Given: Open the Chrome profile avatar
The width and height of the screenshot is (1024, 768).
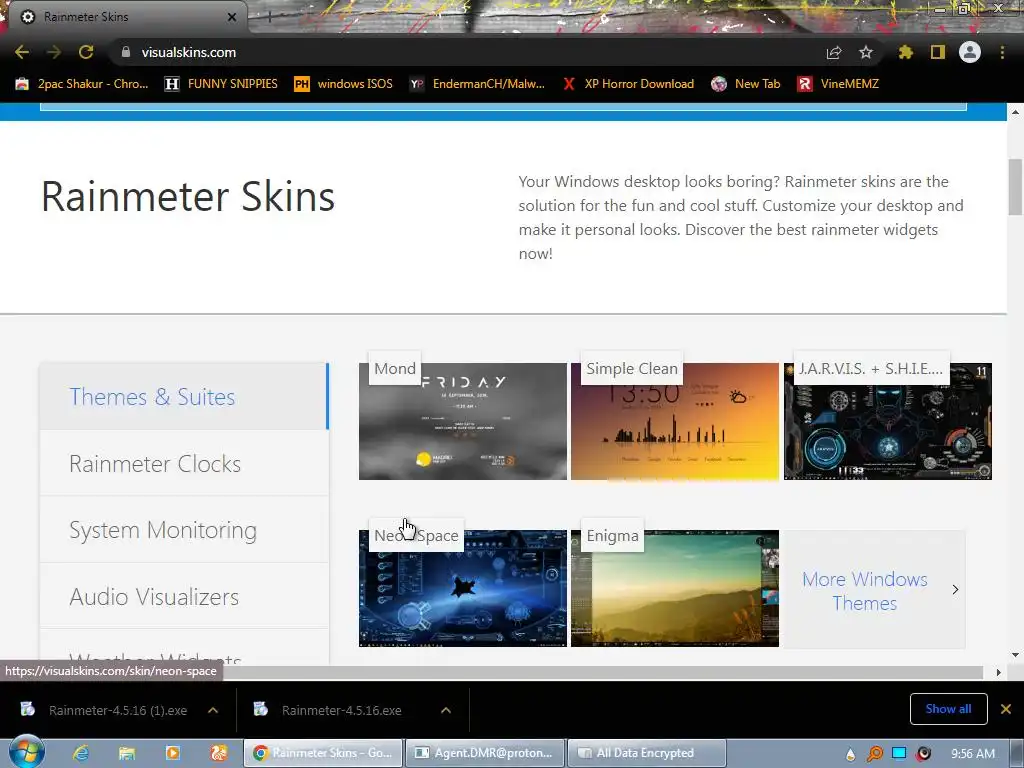Looking at the screenshot, I should [970, 52].
